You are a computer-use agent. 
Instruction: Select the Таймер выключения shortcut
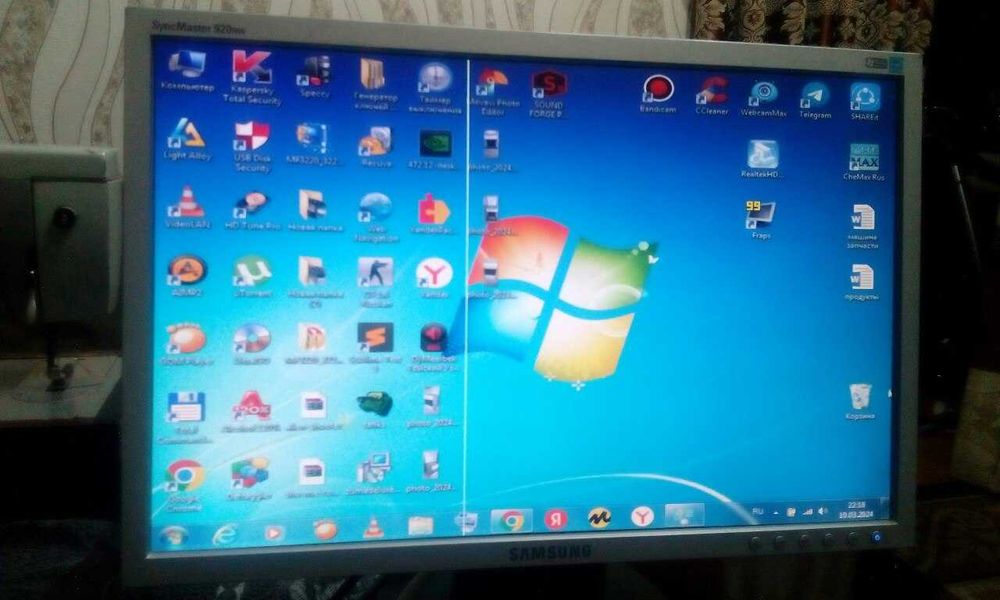[436, 87]
